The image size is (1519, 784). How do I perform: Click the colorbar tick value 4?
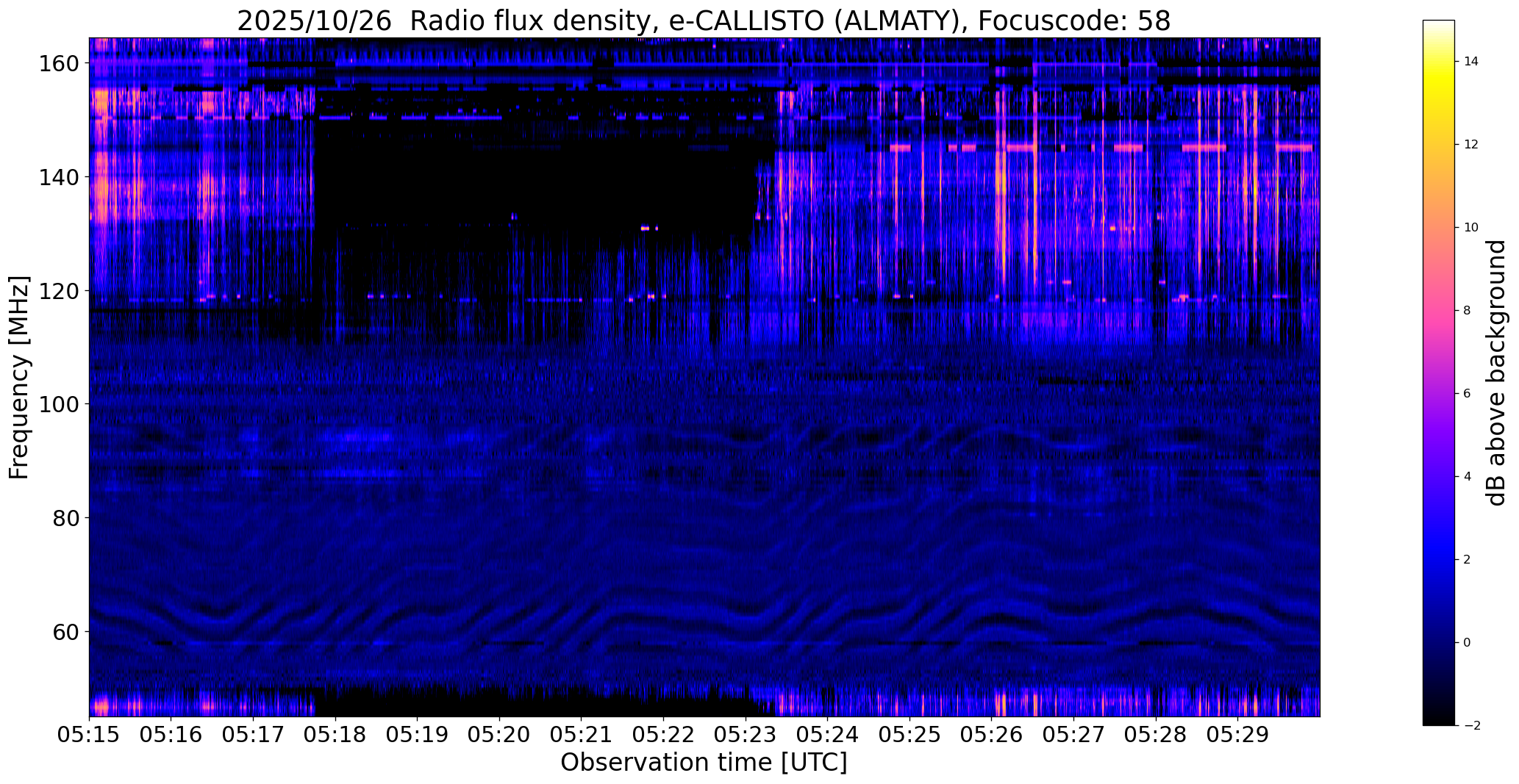coord(1467,477)
